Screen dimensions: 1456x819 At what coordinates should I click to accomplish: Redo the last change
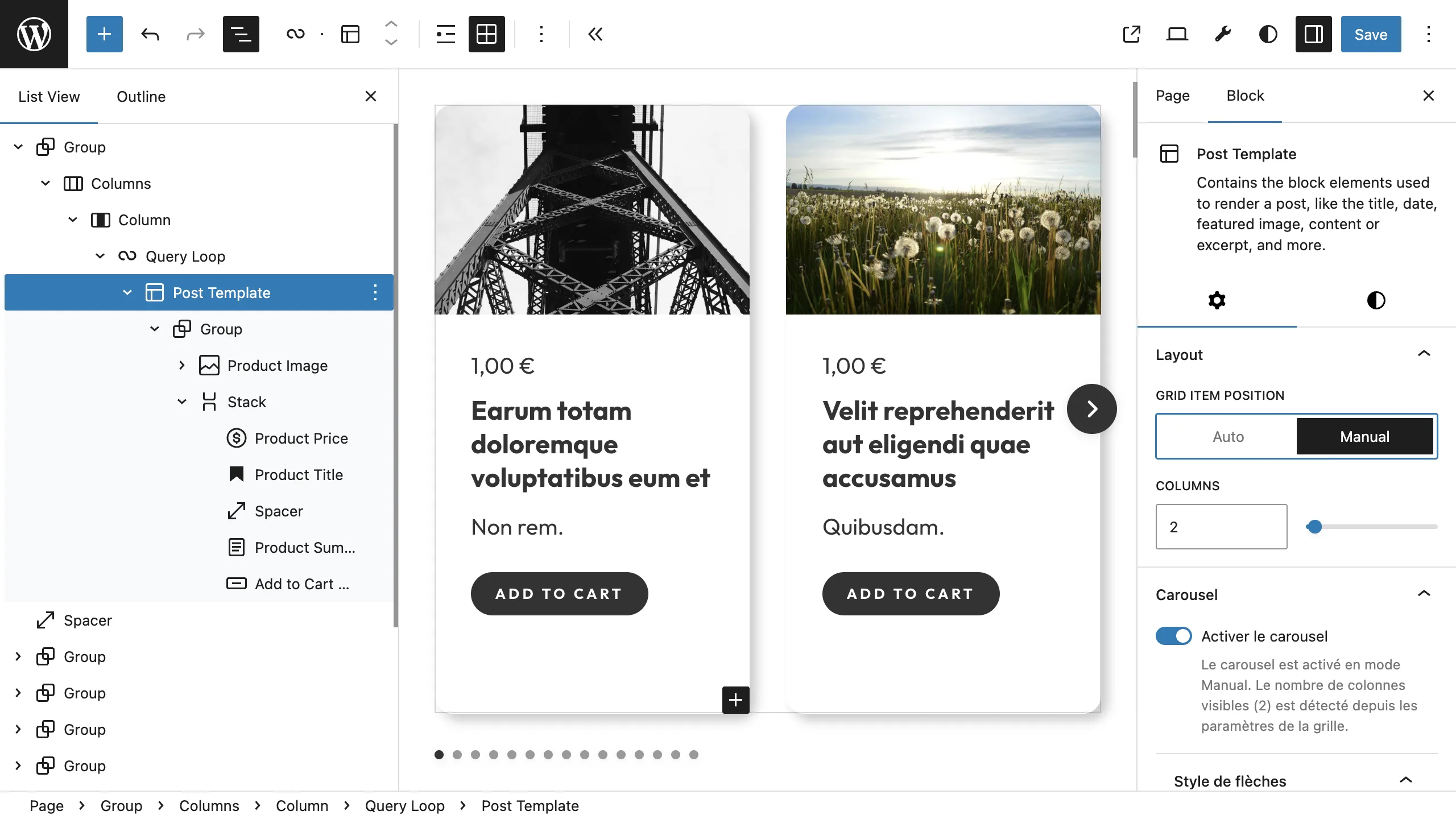tap(195, 34)
